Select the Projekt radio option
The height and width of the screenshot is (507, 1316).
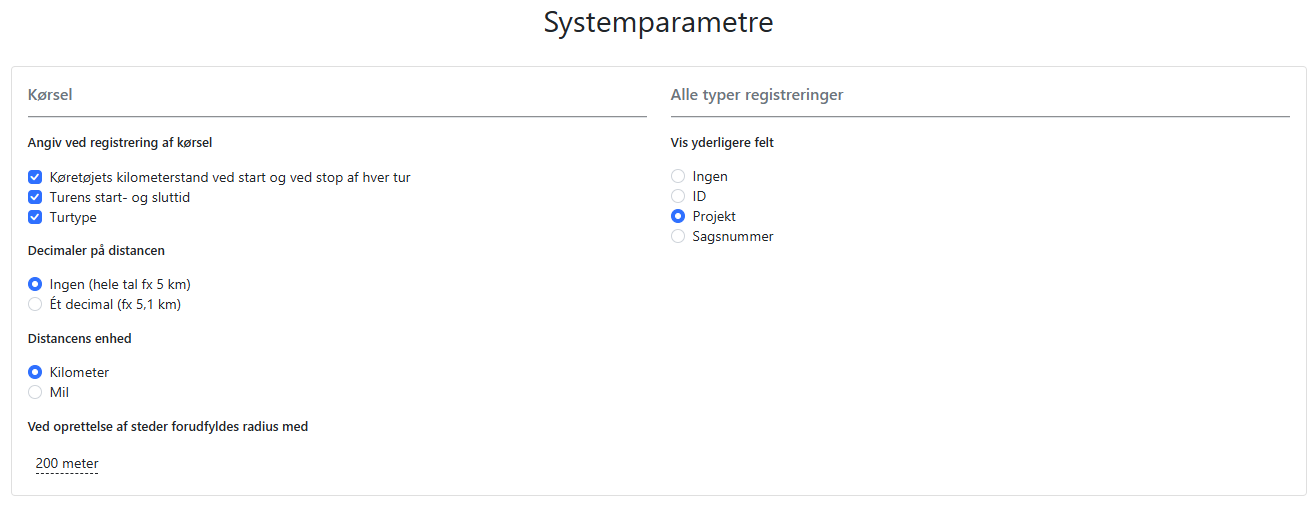point(678,216)
